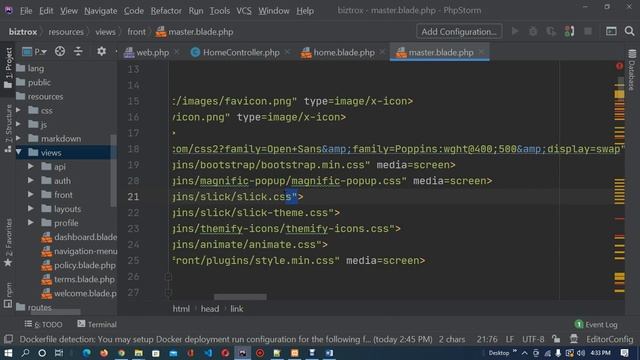640x360 pixels.
Task: Expand the css folder
Action: 18,110
